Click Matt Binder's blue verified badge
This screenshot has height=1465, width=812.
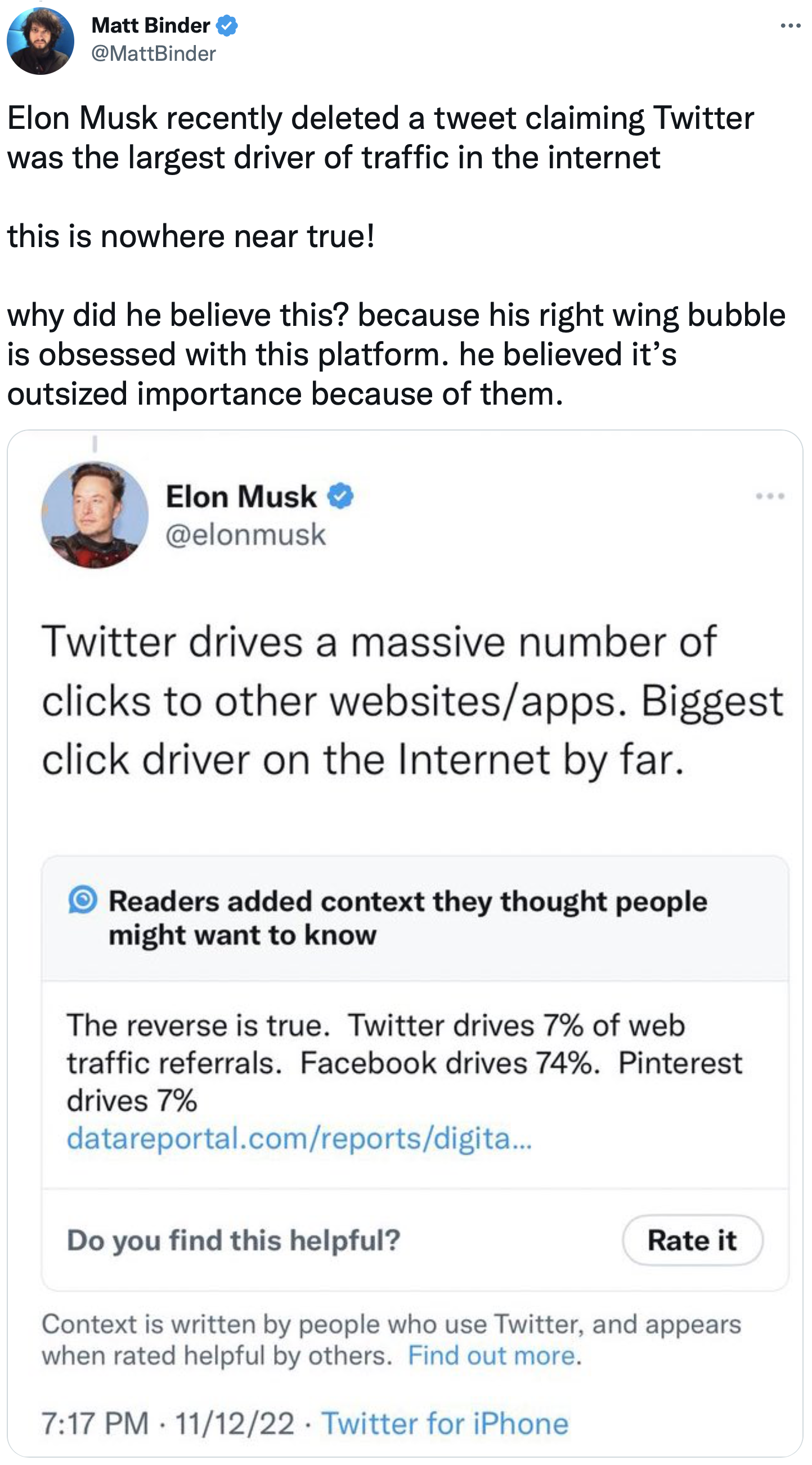tap(227, 25)
